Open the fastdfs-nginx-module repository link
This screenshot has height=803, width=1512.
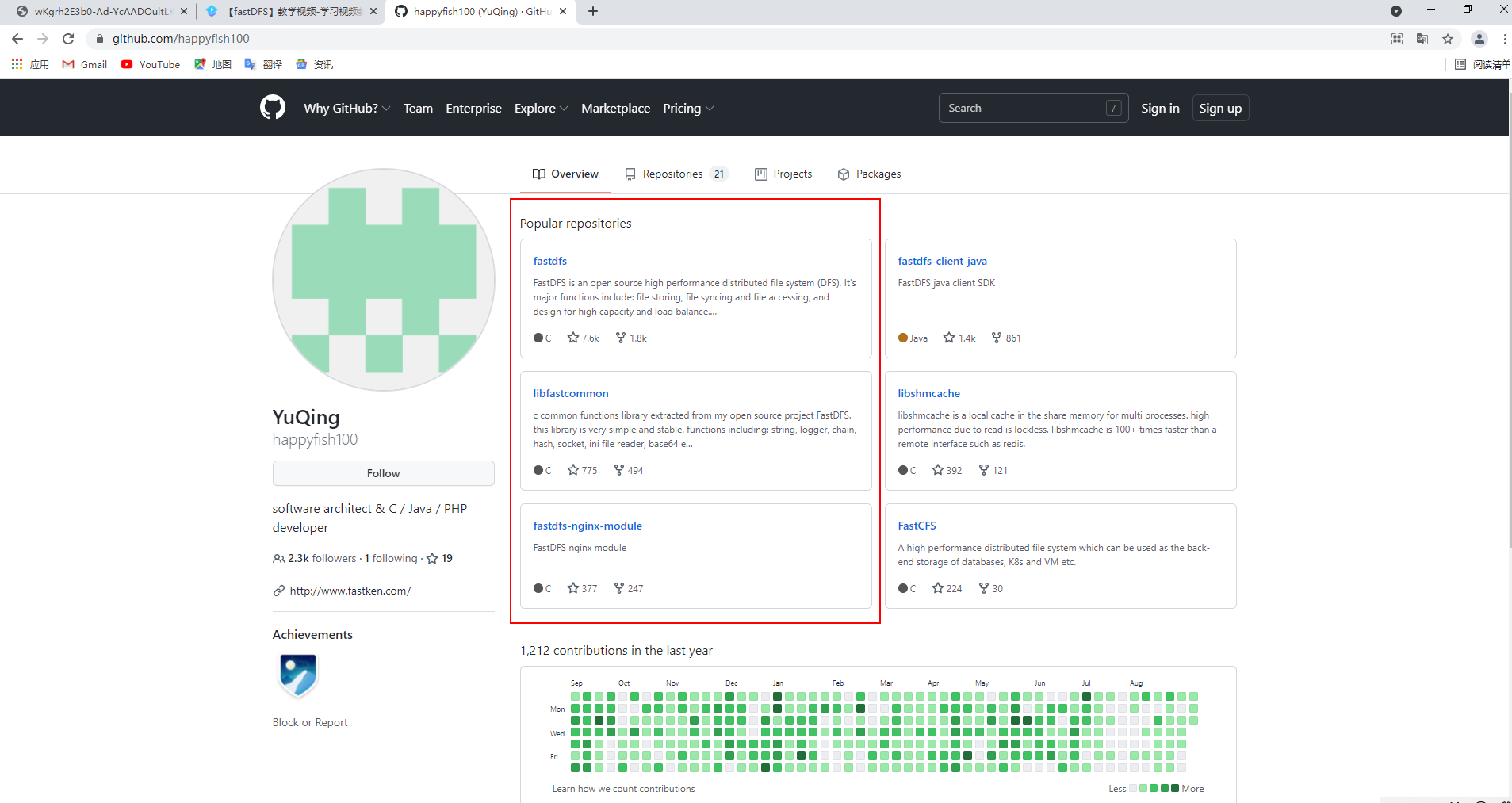588,526
